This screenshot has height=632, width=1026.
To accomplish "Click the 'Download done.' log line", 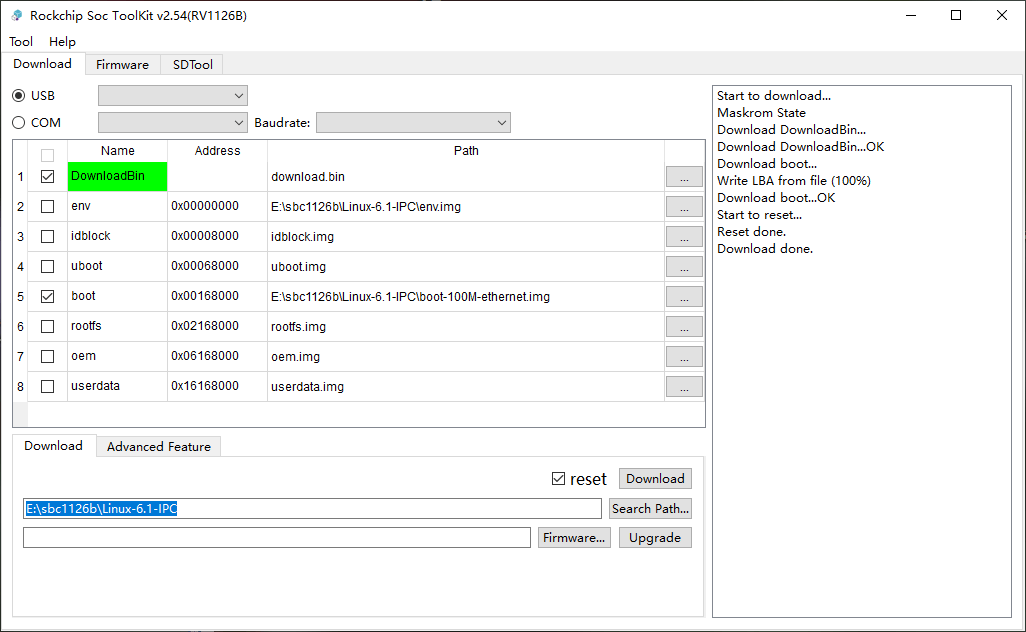I will click(765, 249).
